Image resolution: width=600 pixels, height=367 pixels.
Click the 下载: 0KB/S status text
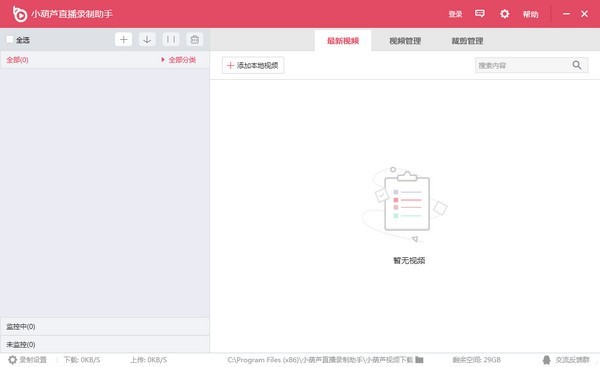point(82,360)
